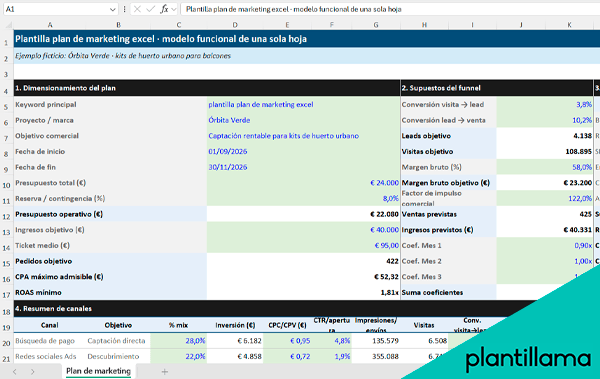Select the title cell Plantilla plan de marketing excel

(x=307, y=39)
